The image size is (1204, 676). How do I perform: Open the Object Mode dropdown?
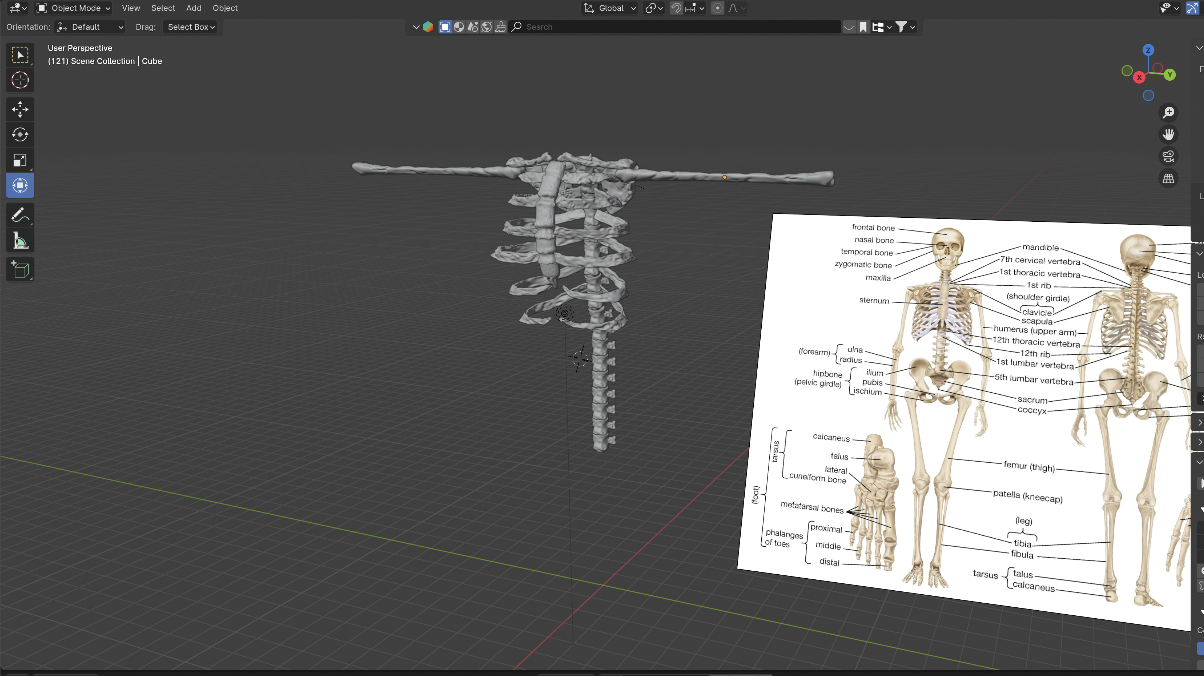click(74, 8)
